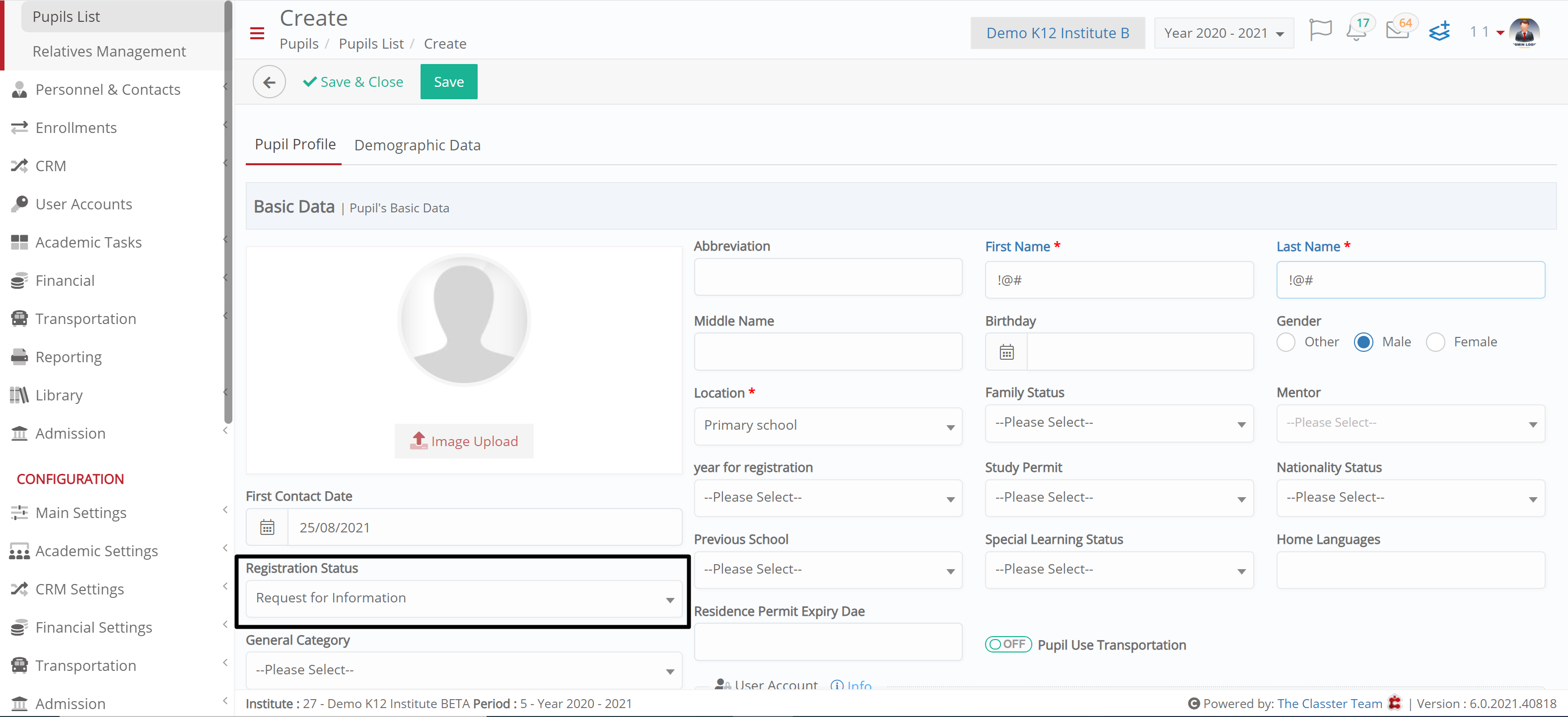Open the Location dropdown

click(x=828, y=426)
